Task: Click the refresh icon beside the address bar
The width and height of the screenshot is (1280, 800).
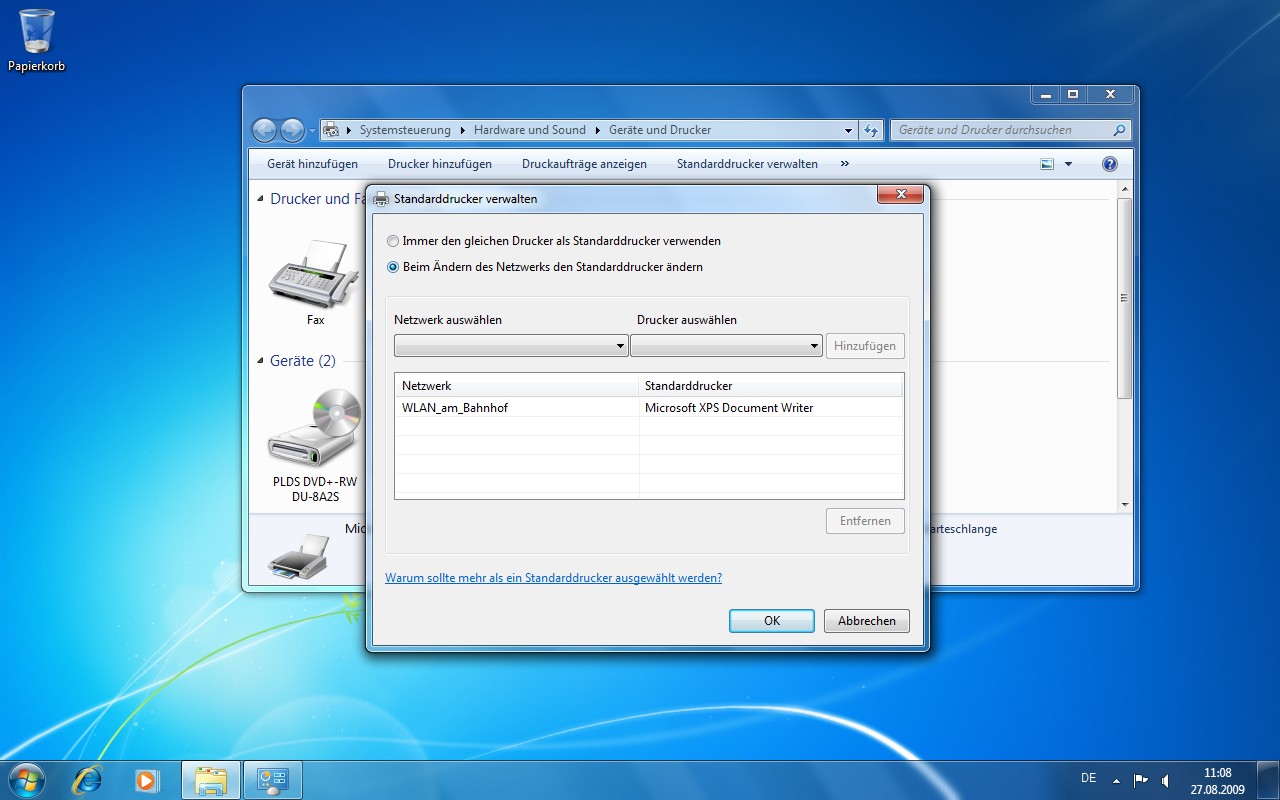Action: [x=870, y=130]
